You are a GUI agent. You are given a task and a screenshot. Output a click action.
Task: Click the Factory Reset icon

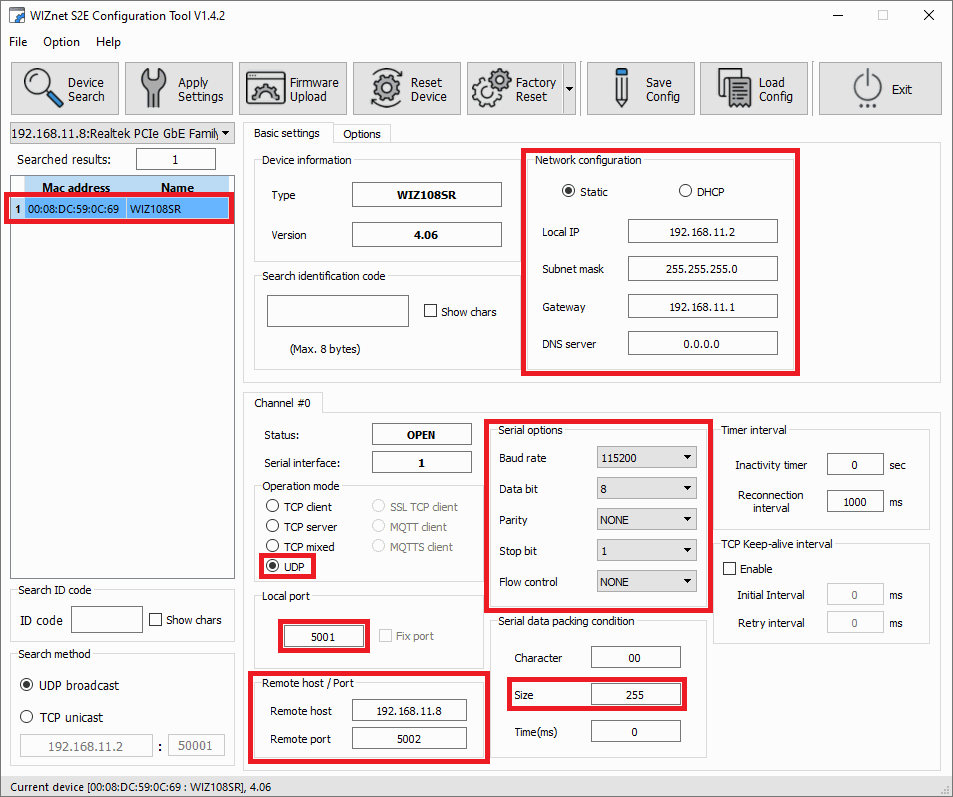[491, 89]
